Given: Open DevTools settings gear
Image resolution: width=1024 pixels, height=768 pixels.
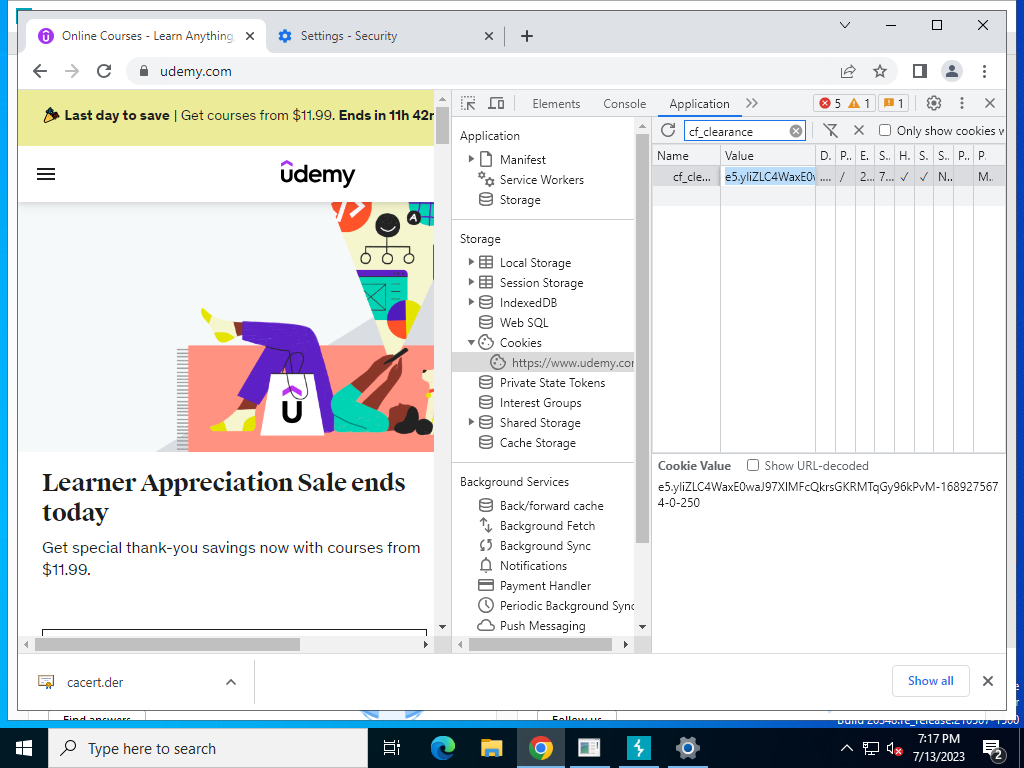Looking at the screenshot, I should (x=934, y=103).
